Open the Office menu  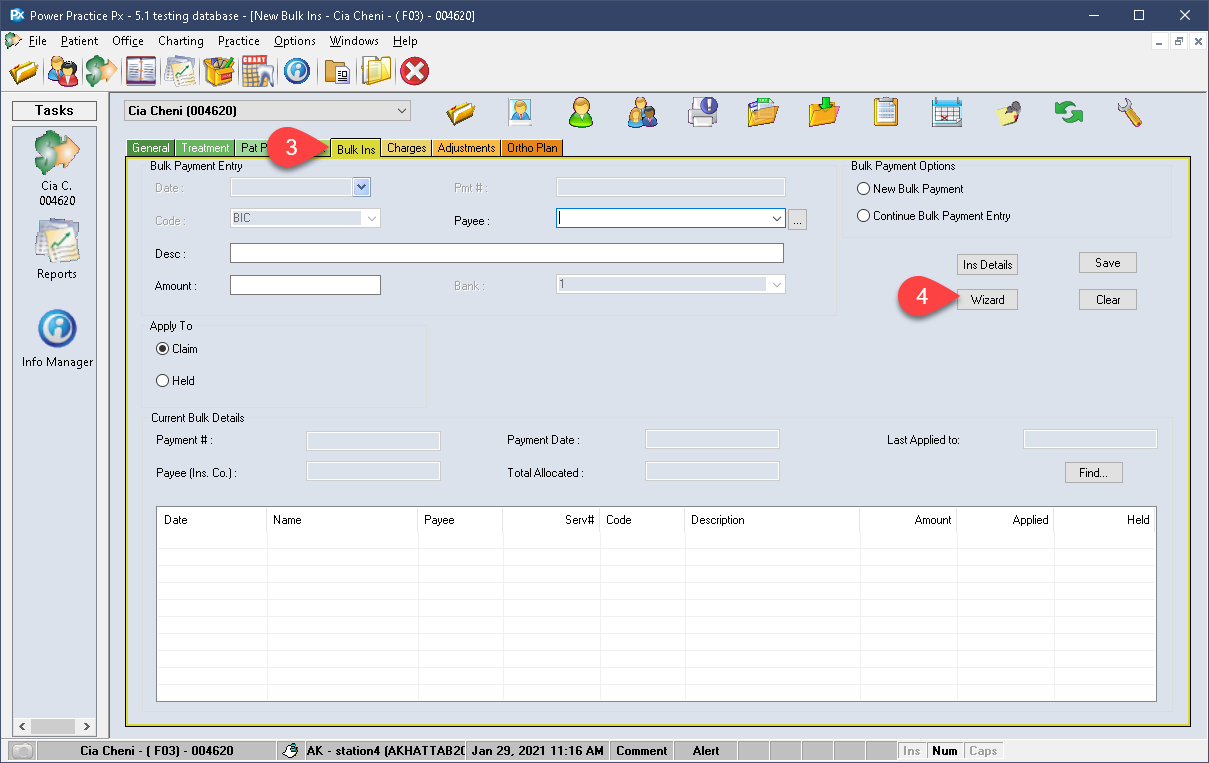click(128, 41)
